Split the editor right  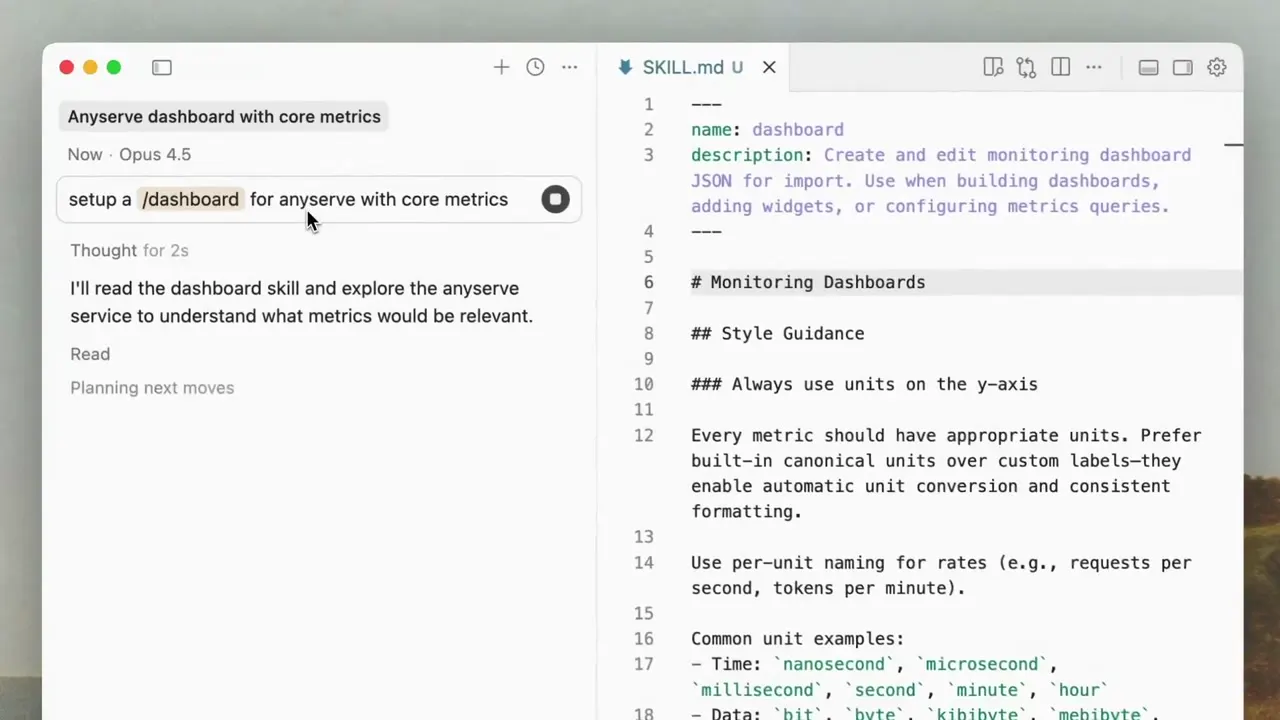1060,67
